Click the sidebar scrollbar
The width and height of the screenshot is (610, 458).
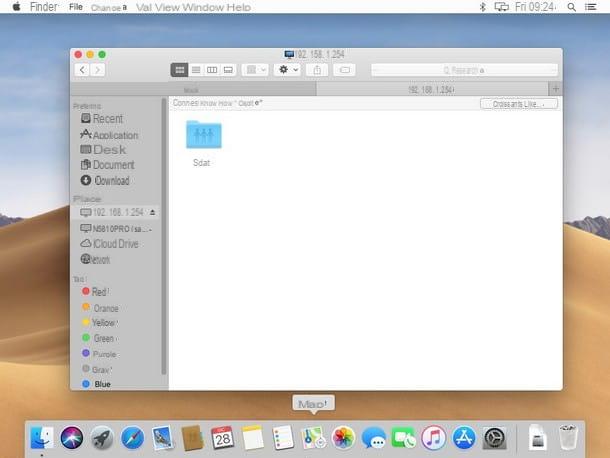coord(164,237)
